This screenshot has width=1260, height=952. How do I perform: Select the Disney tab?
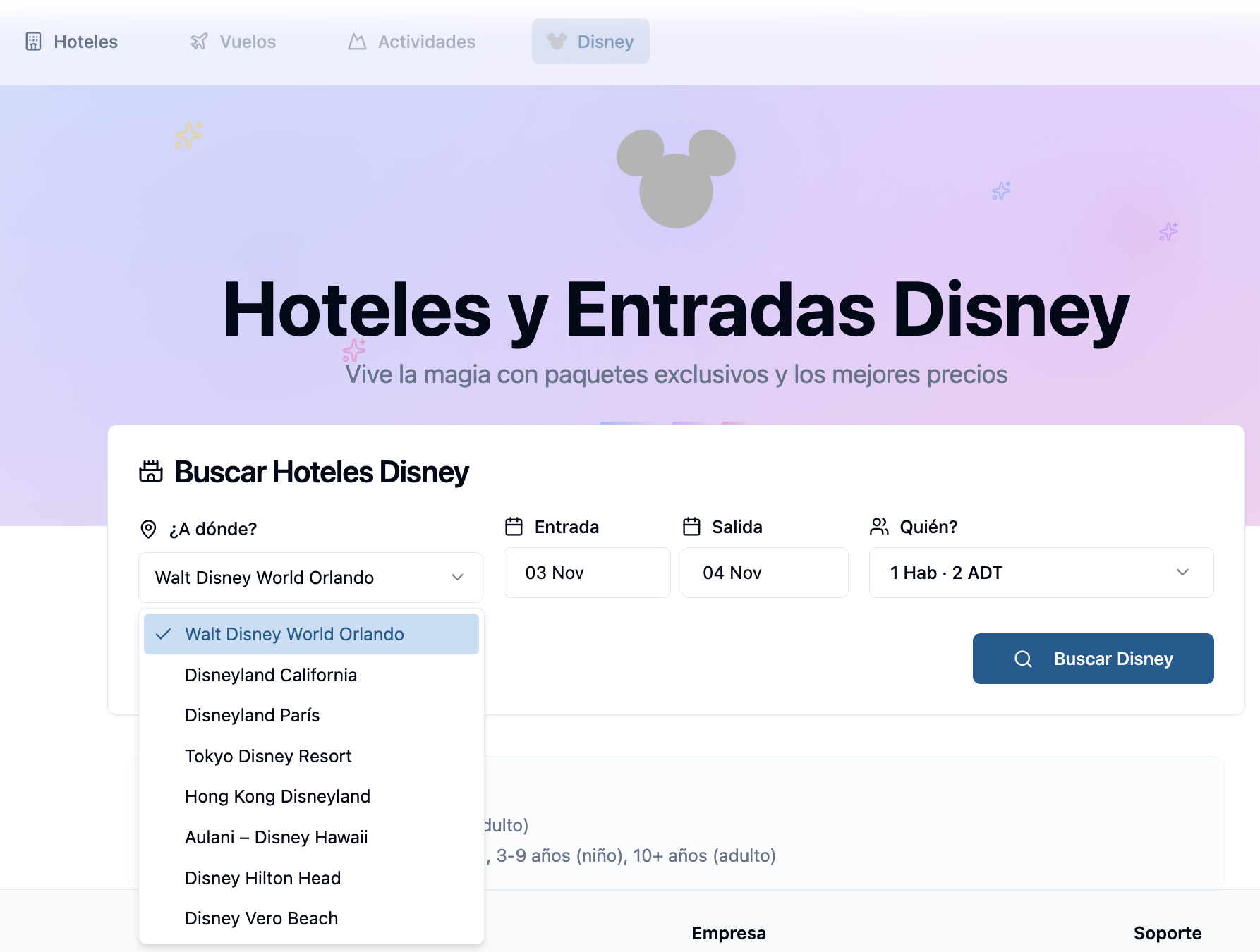tap(590, 42)
